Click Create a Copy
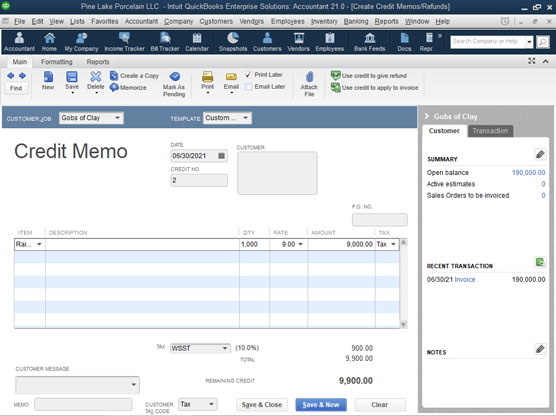The image size is (556, 416). (x=134, y=76)
